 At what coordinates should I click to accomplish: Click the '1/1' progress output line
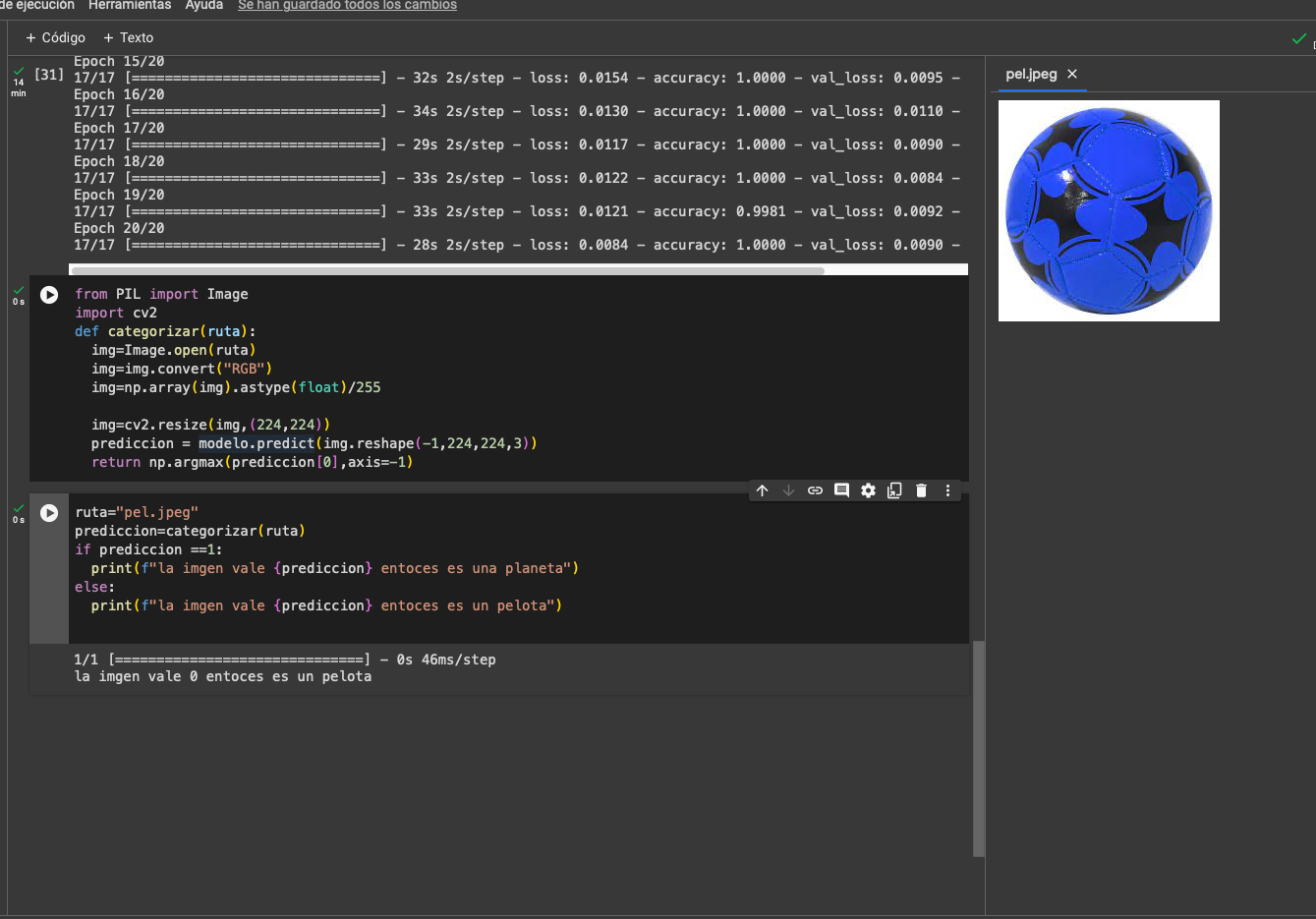(285, 660)
